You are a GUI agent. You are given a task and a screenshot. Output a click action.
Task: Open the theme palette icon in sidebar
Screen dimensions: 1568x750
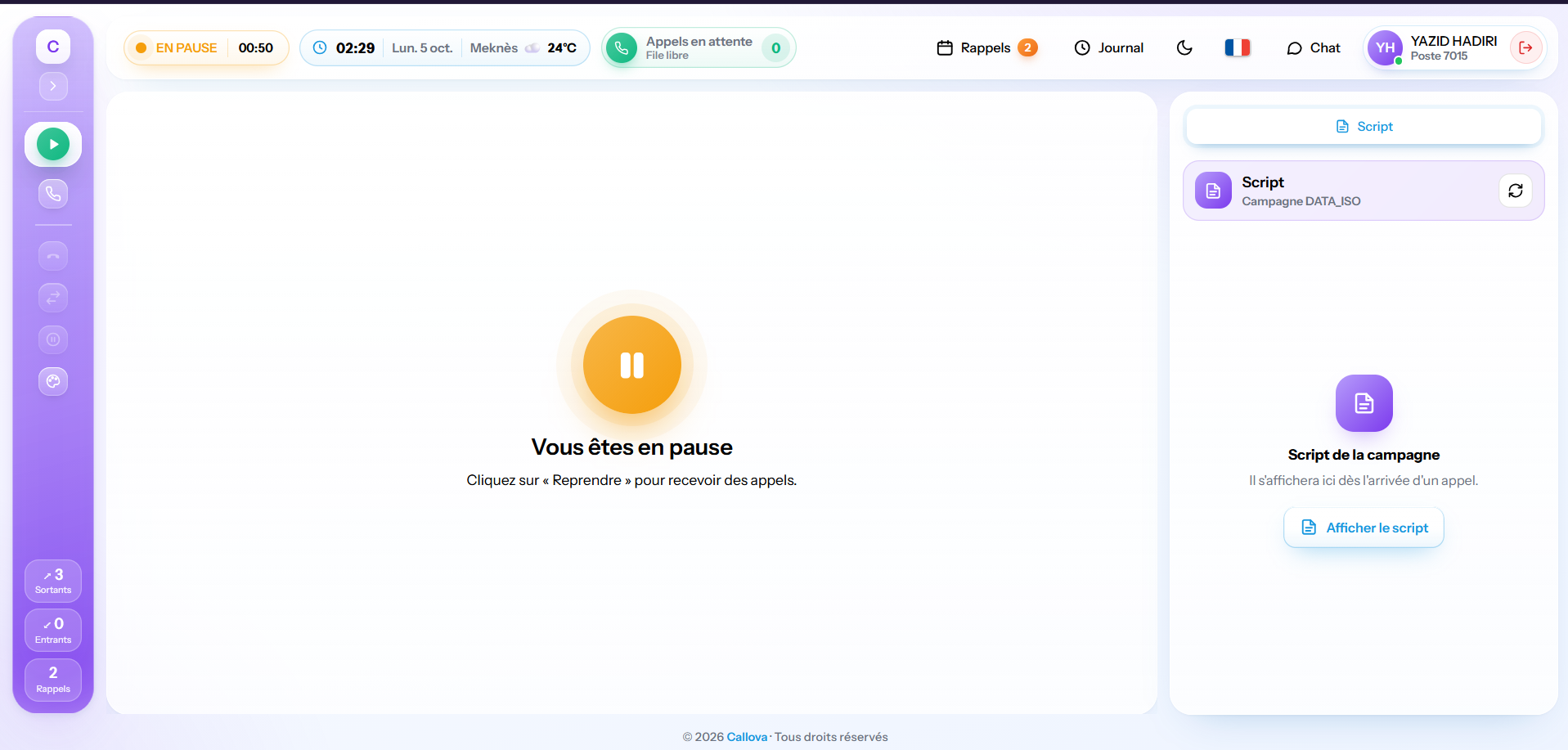point(53,381)
